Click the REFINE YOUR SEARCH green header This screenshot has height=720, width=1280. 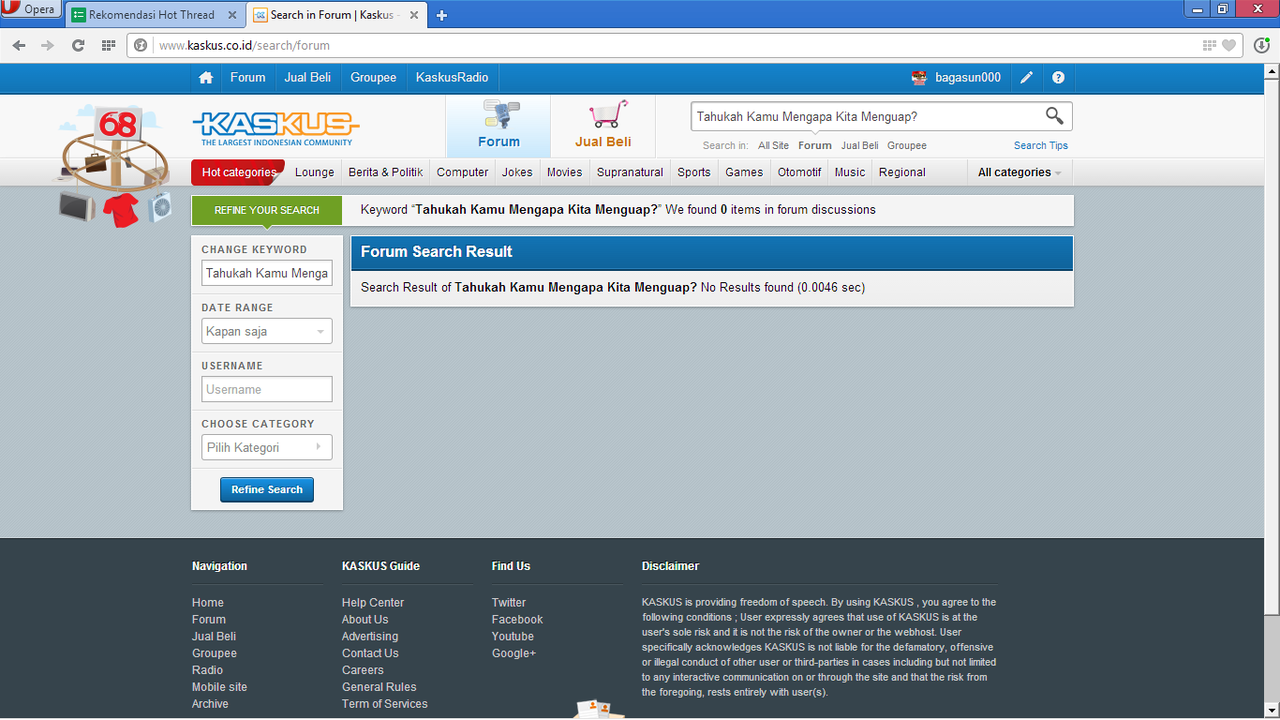coord(267,210)
